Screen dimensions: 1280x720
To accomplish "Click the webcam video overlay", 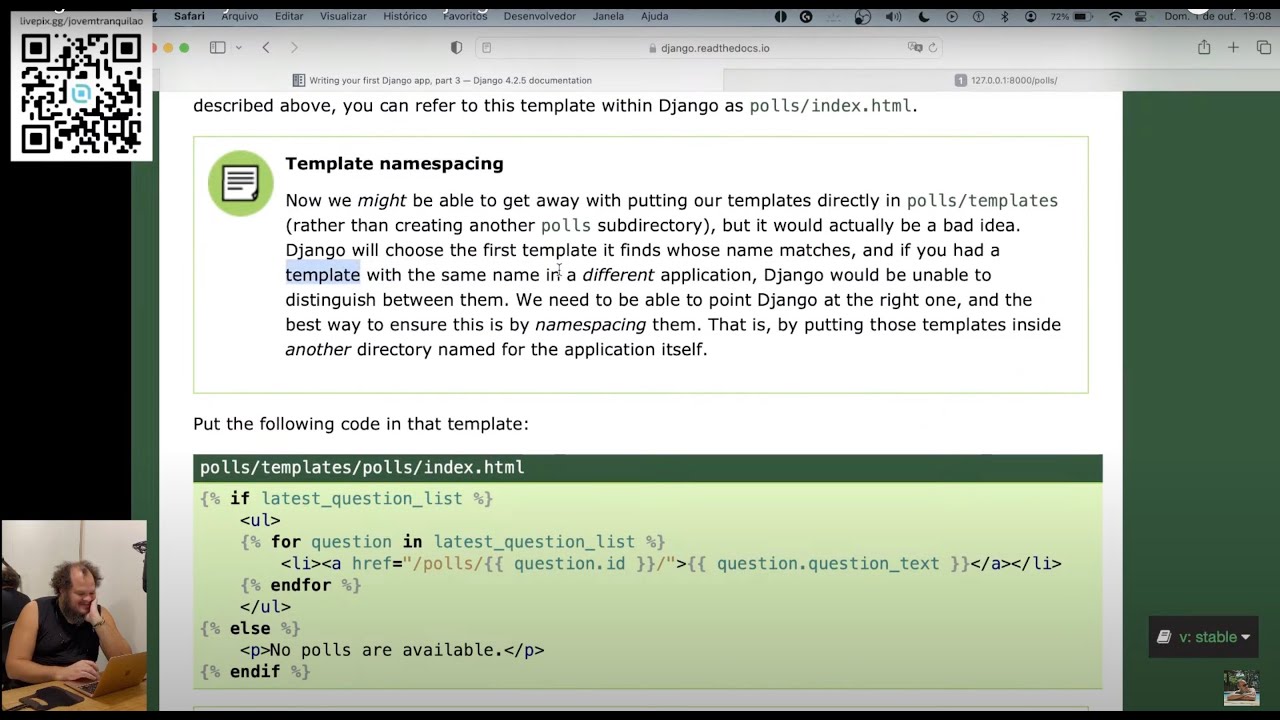I will pyautogui.click(x=74, y=615).
